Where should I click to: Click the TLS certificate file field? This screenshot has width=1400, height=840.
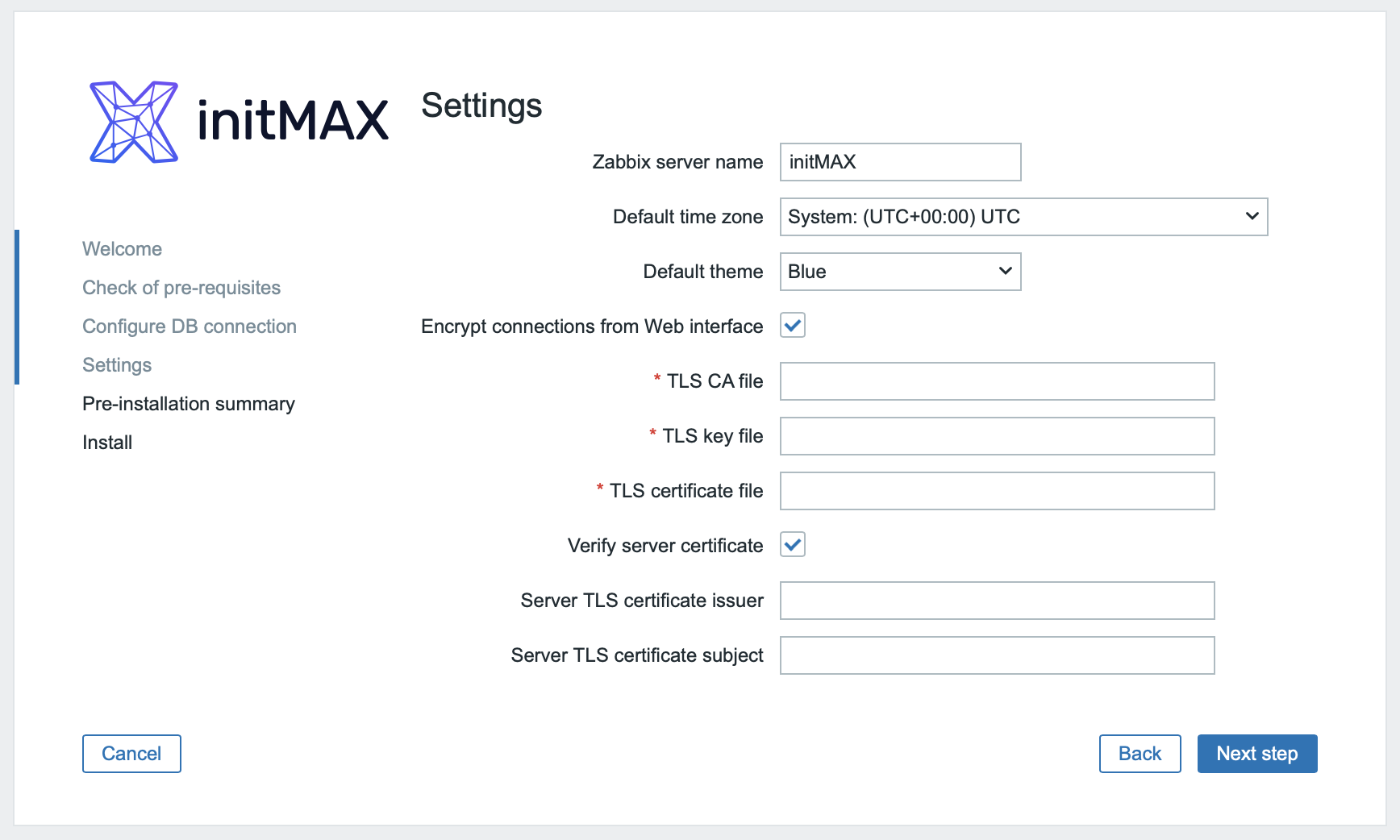coord(997,491)
